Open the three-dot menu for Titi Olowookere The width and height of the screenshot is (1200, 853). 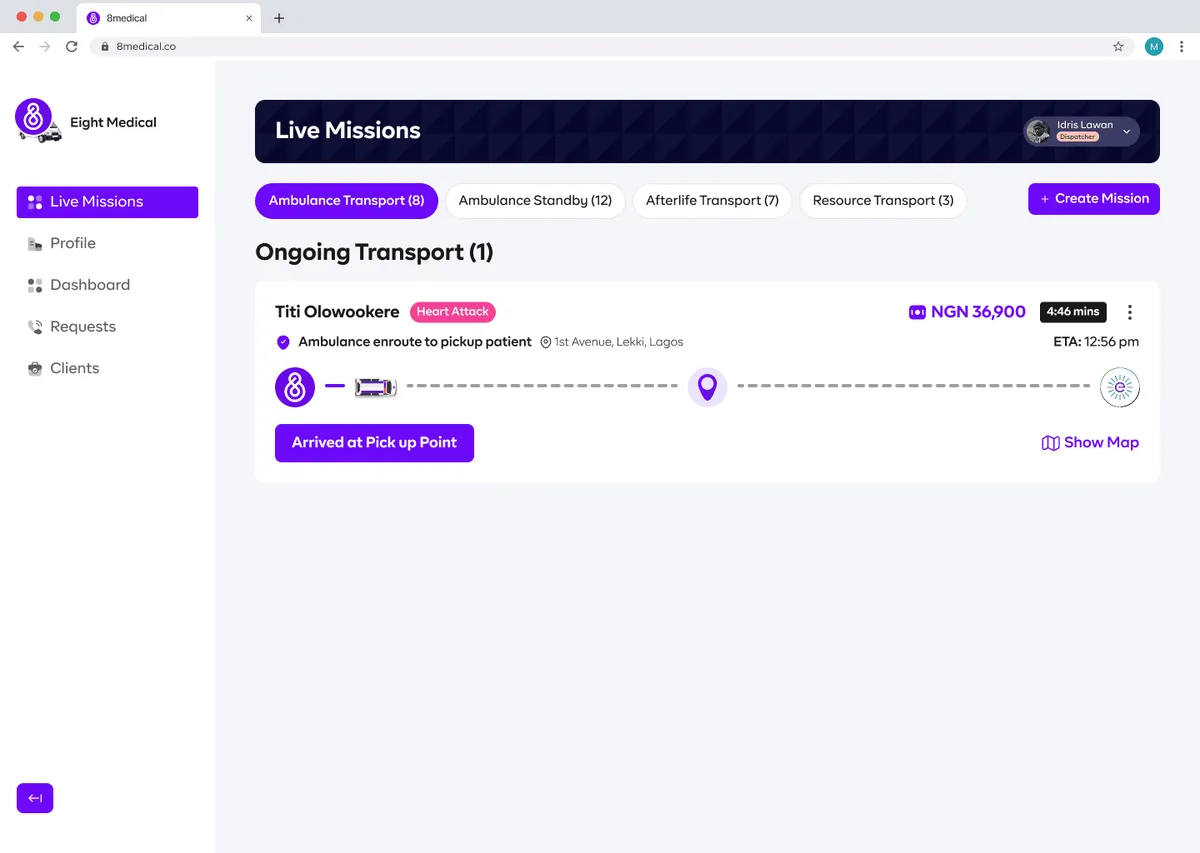1130,312
